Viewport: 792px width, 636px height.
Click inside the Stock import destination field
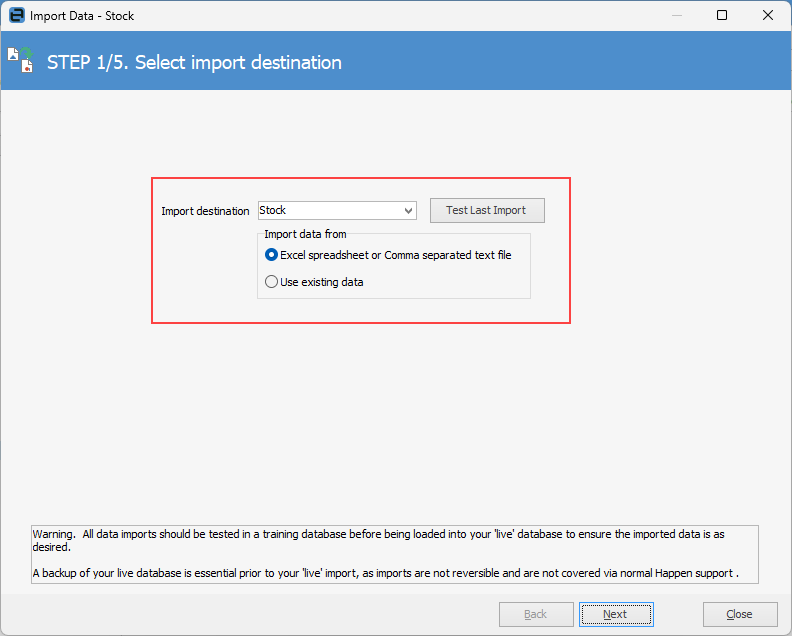(x=330, y=211)
